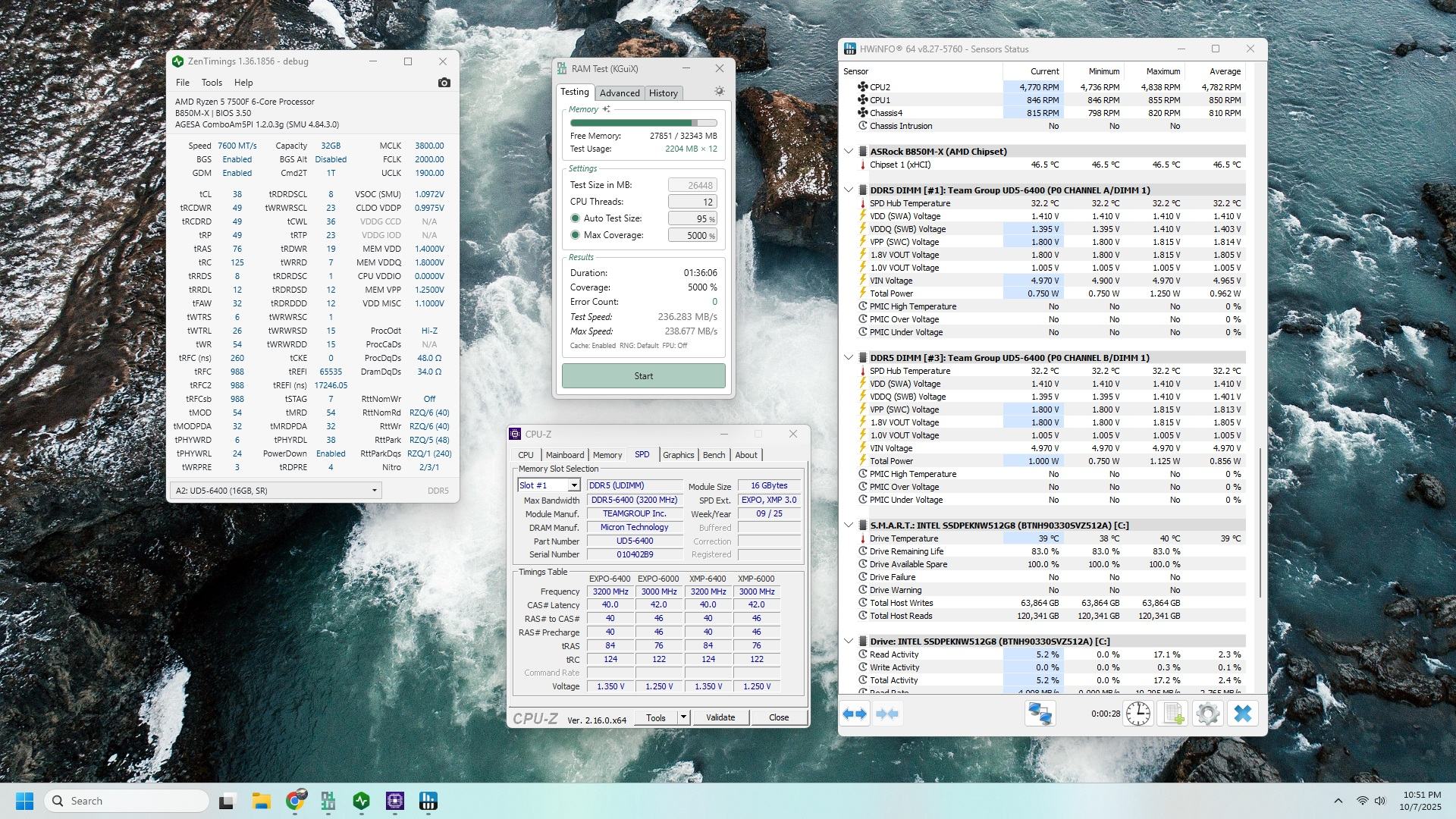This screenshot has width=1456, height=819.
Task: Open Chrome from the taskbar
Action: pyautogui.click(x=295, y=801)
